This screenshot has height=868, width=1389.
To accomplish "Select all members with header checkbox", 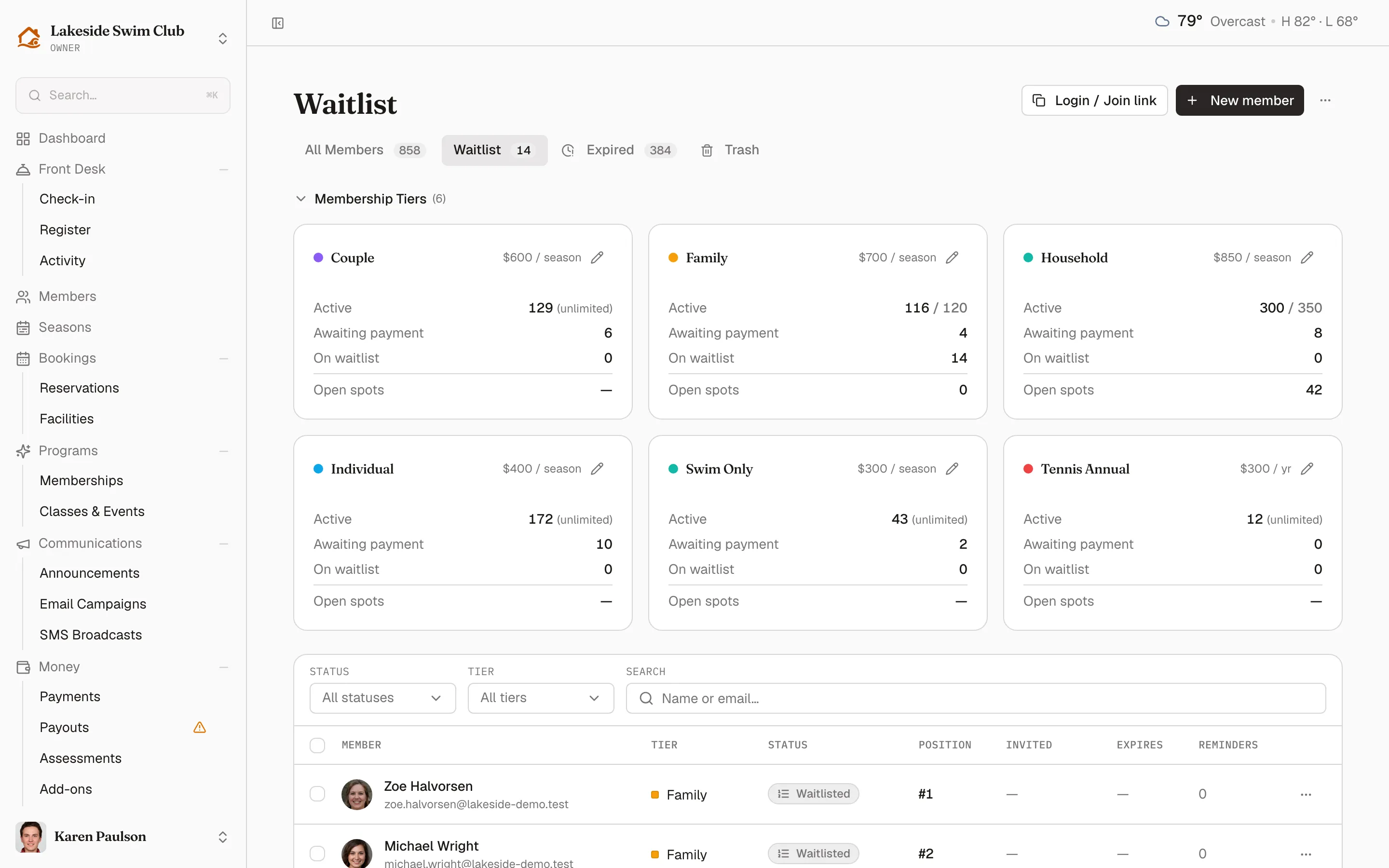I will click(x=317, y=745).
